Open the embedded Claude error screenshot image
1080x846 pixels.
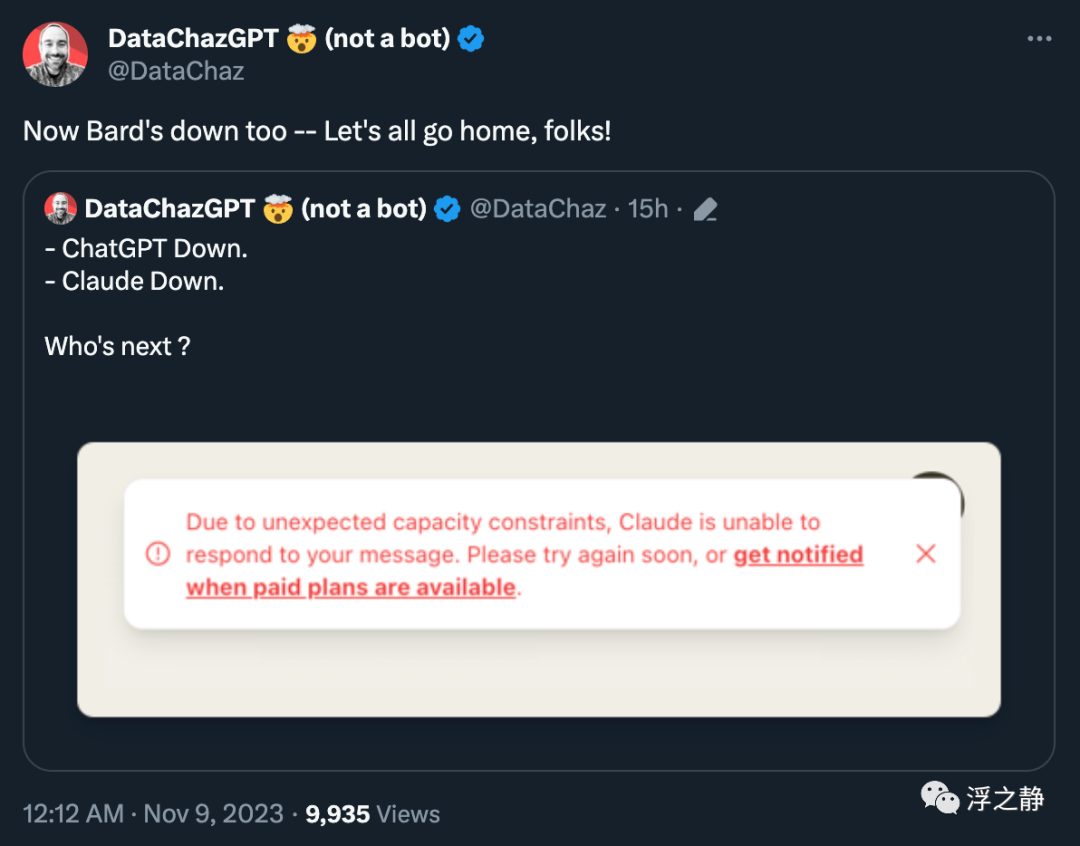[x=539, y=579]
